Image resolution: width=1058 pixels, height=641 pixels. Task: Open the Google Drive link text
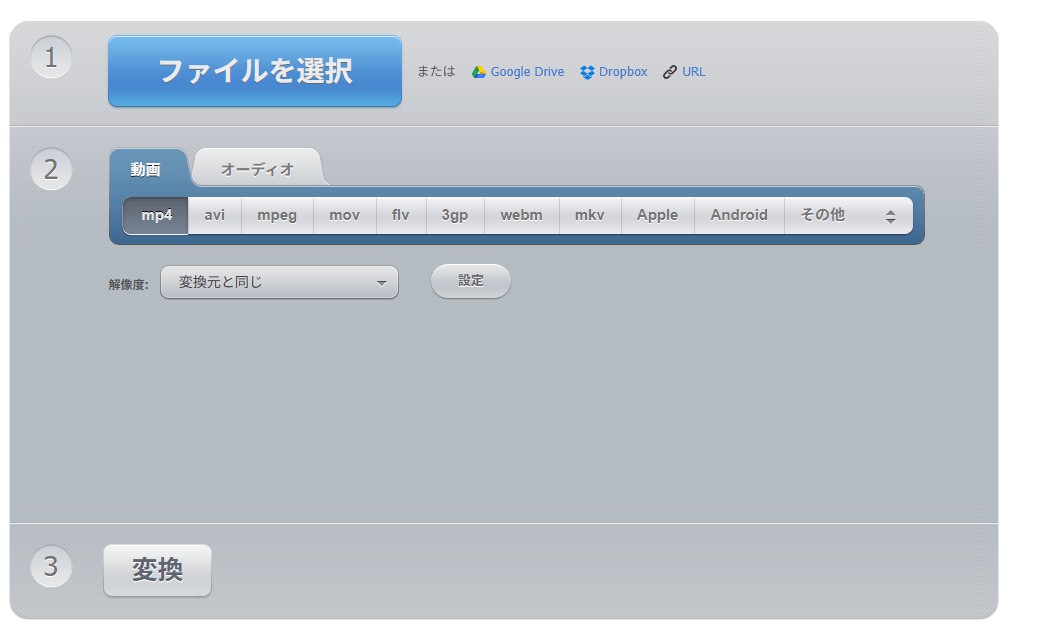coord(527,72)
